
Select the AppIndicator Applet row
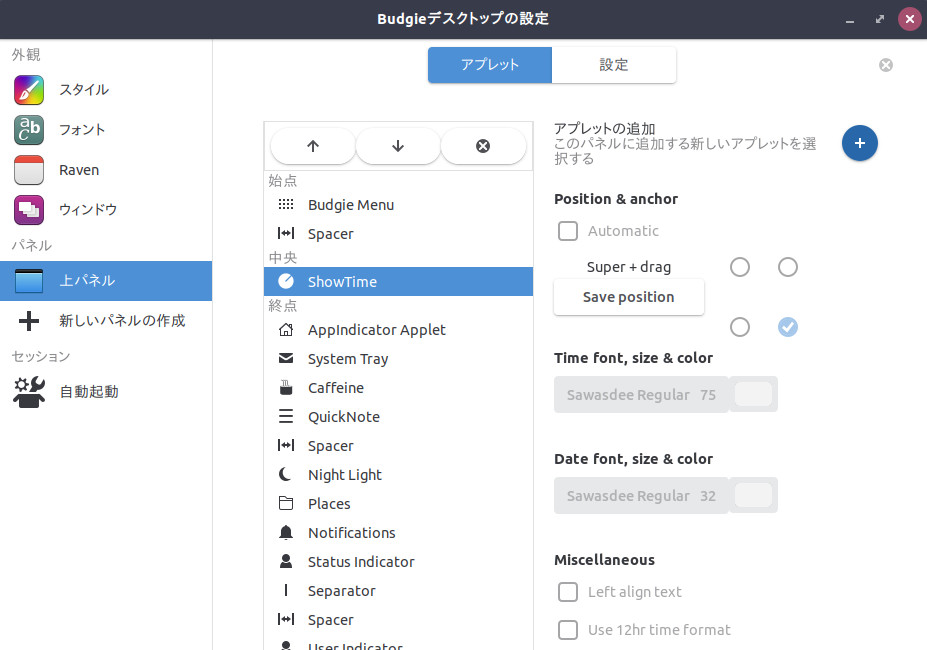(x=398, y=330)
